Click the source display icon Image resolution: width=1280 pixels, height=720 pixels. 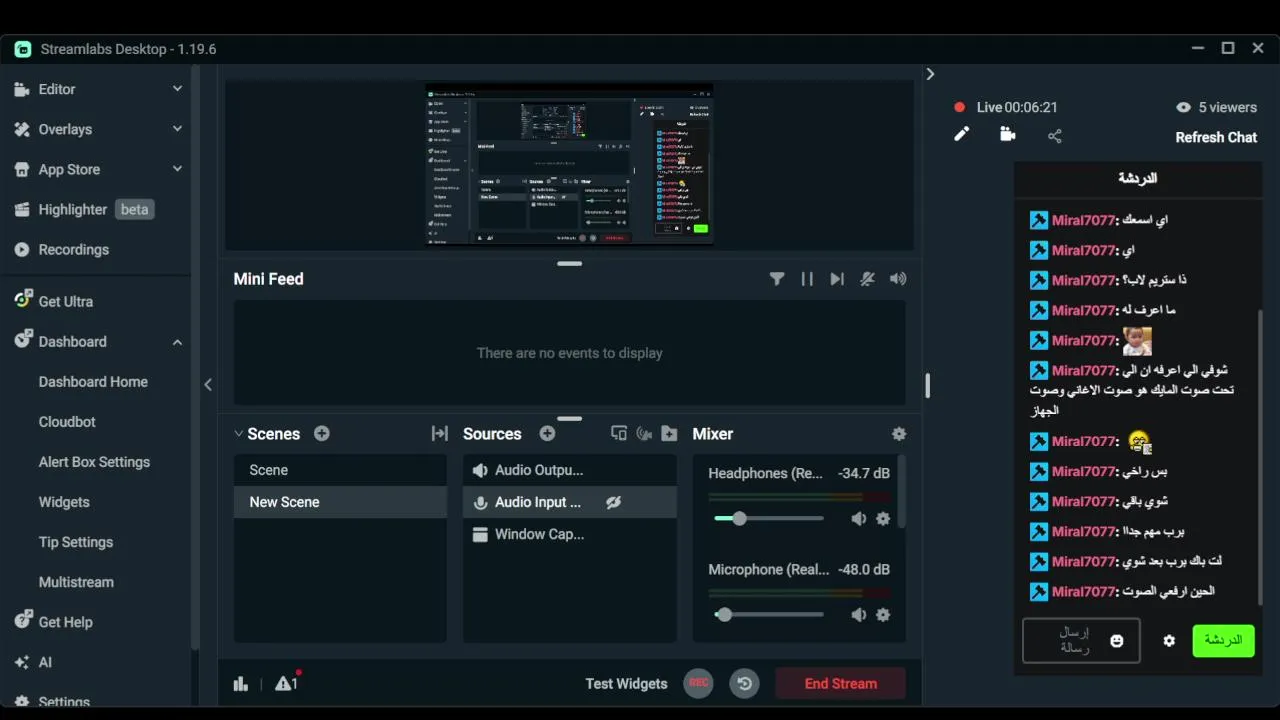[619, 433]
